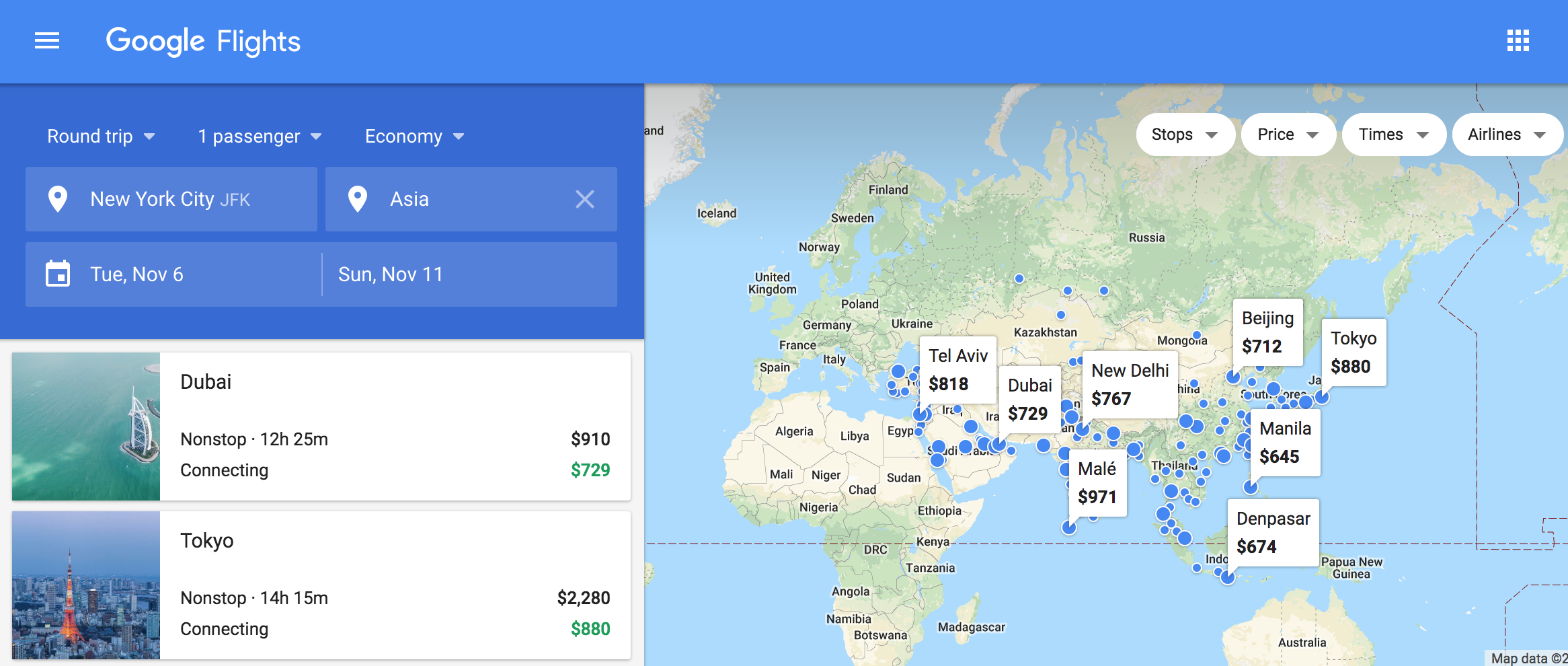Expand the Times filter
Viewport: 1568px width, 666px height.
coord(1393,135)
